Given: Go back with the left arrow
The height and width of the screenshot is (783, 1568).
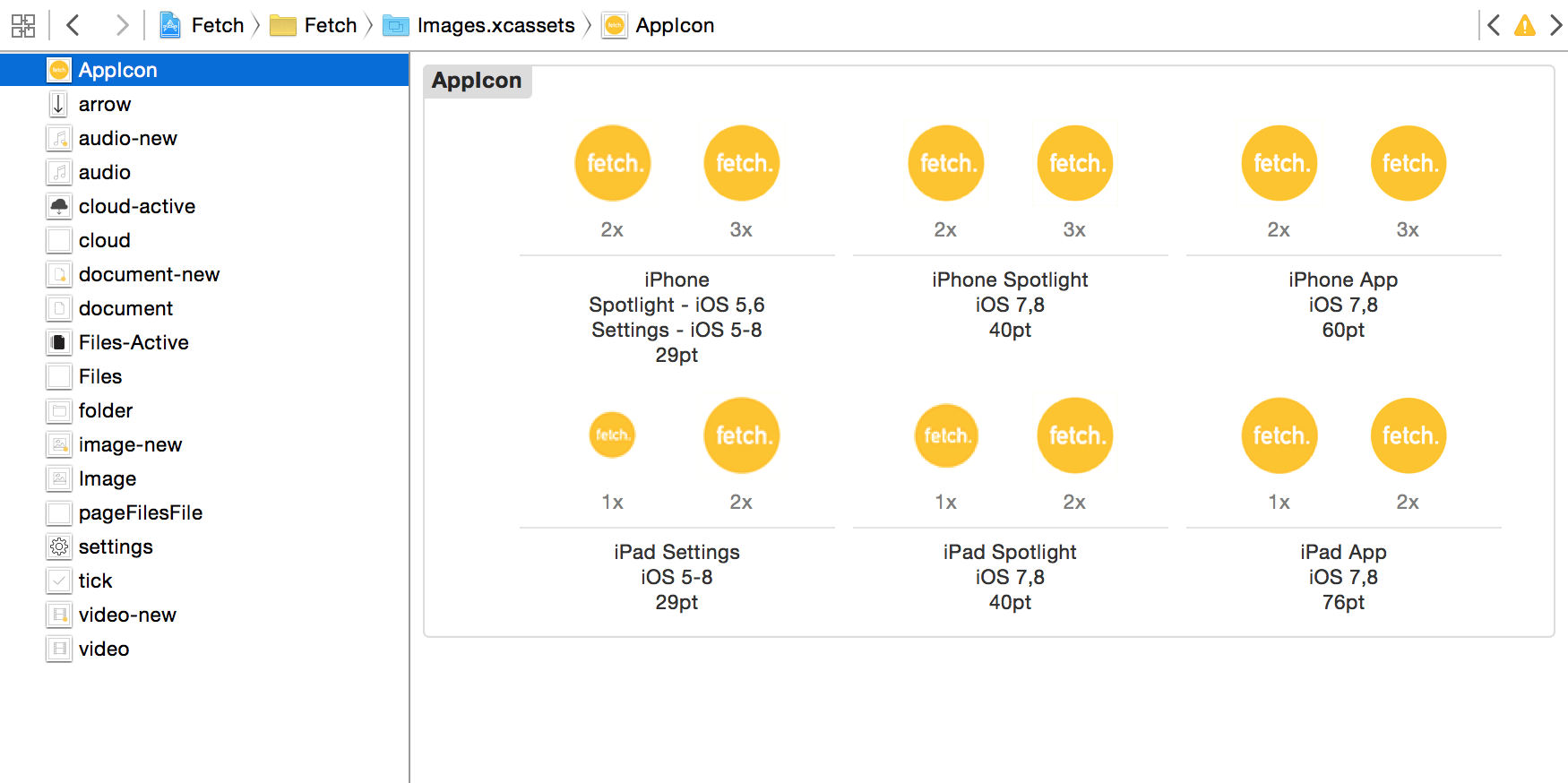Looking at the screenshot, I should tap(73, 25).
